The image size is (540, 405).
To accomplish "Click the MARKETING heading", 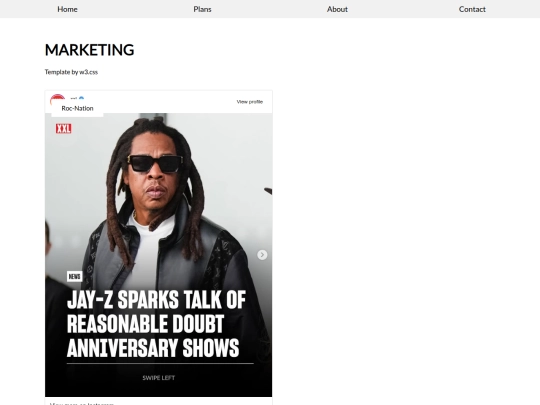I will tap(90, 50).
